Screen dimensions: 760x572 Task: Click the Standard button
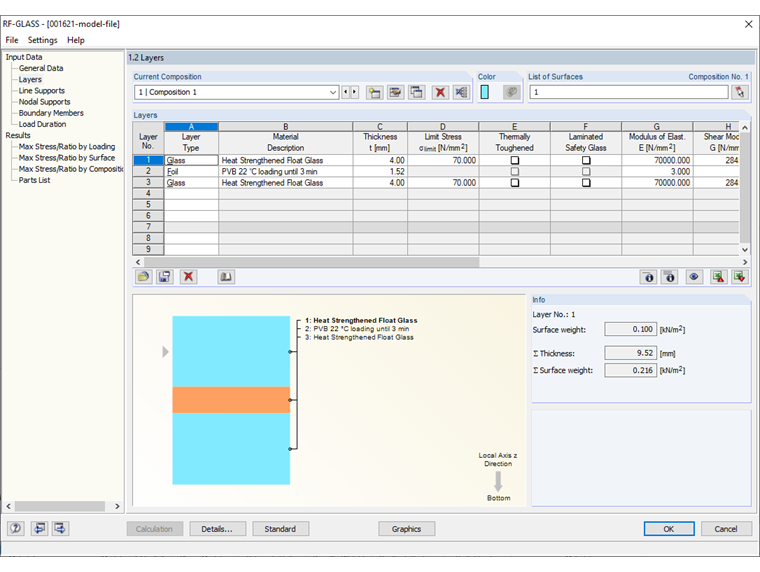pos(280,529)
